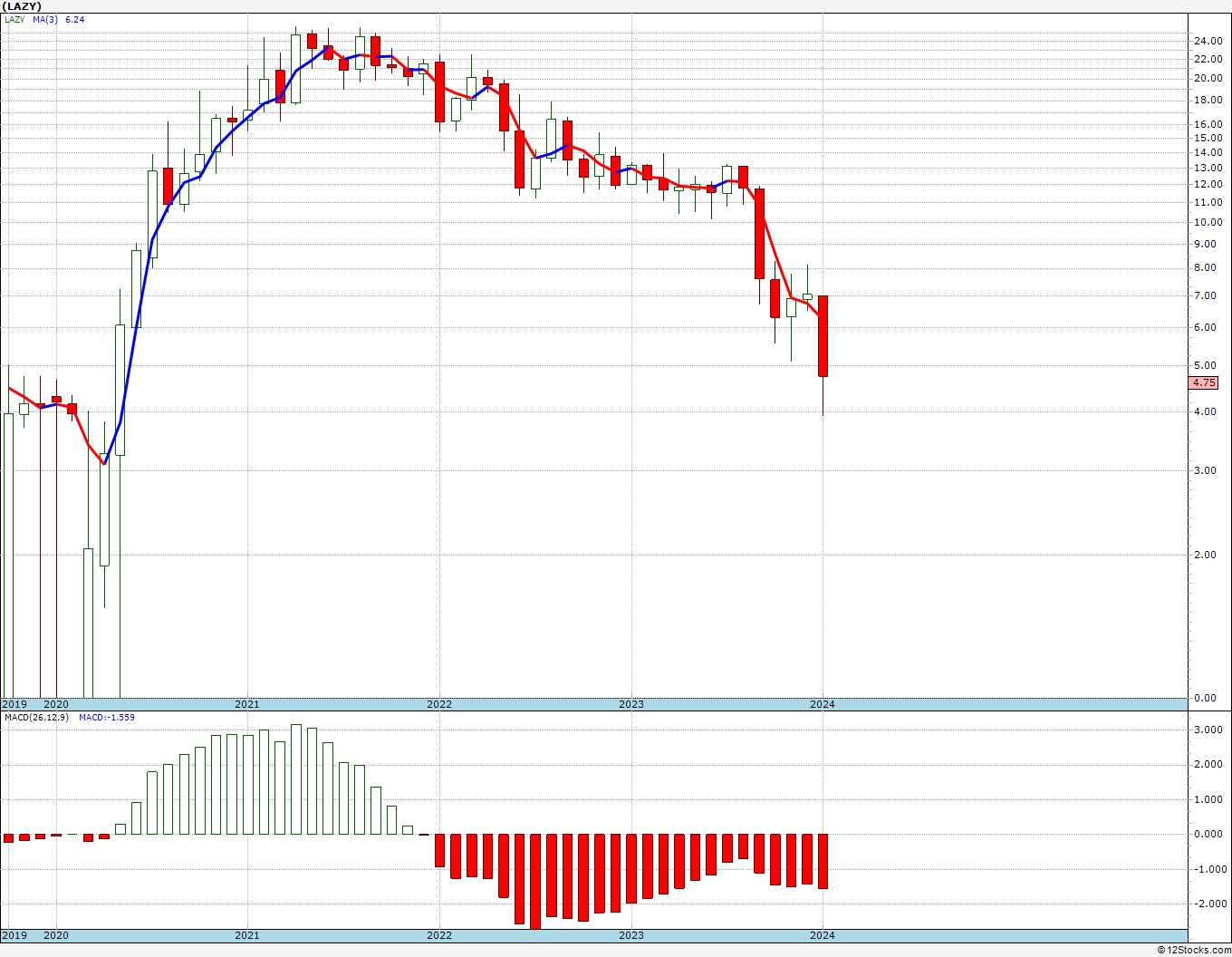Select 2020 on the MACD panel time axis
Viewport: 1232px width, 957px height.
(56, 935)
